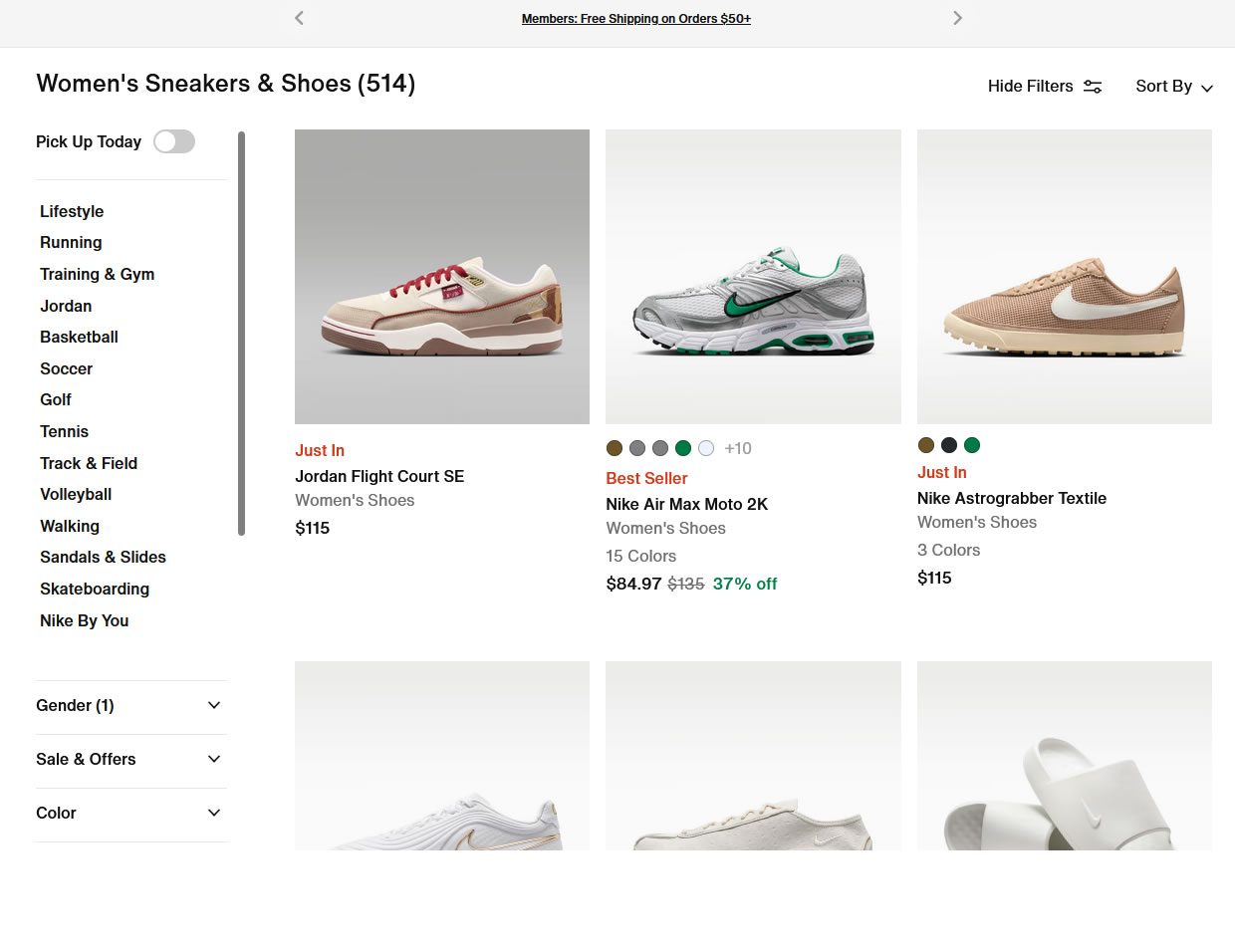The width and height of the screenshot is (1235, 952).
Task: Choose black swatch for Astrograbber Textile
Action: [949, 445]
